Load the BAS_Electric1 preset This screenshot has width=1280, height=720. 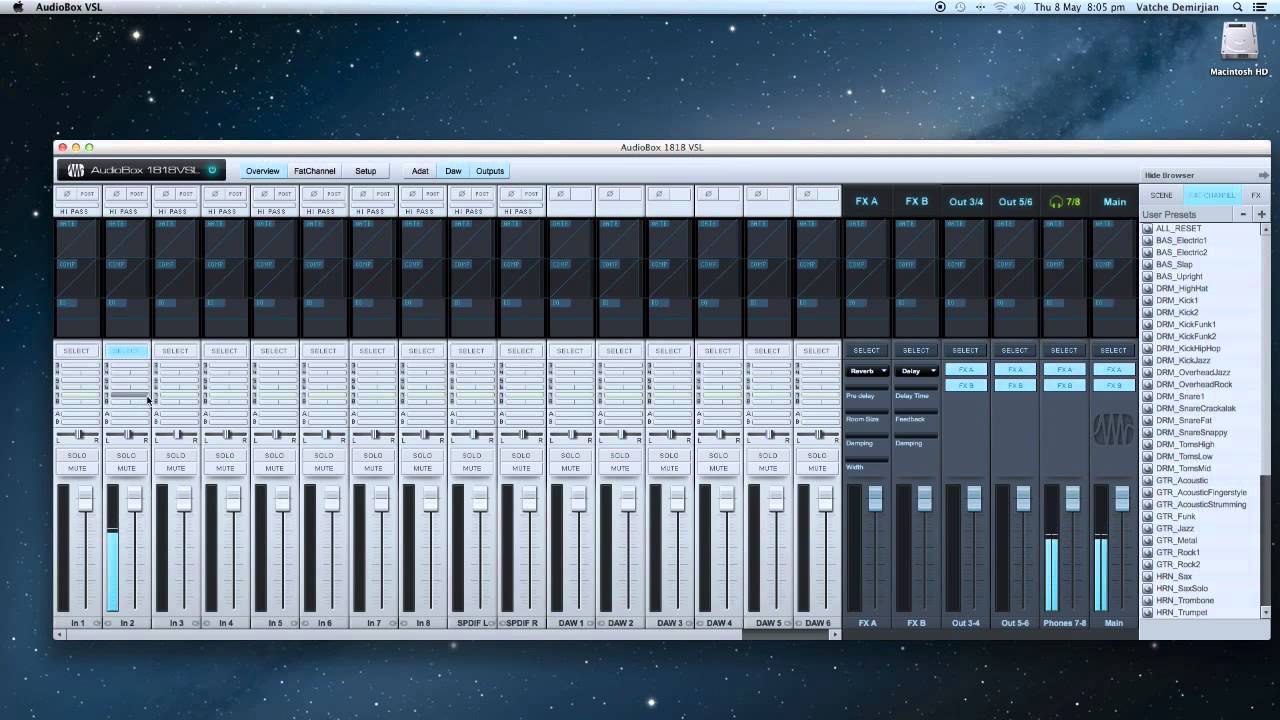[x=1181, y=241]
